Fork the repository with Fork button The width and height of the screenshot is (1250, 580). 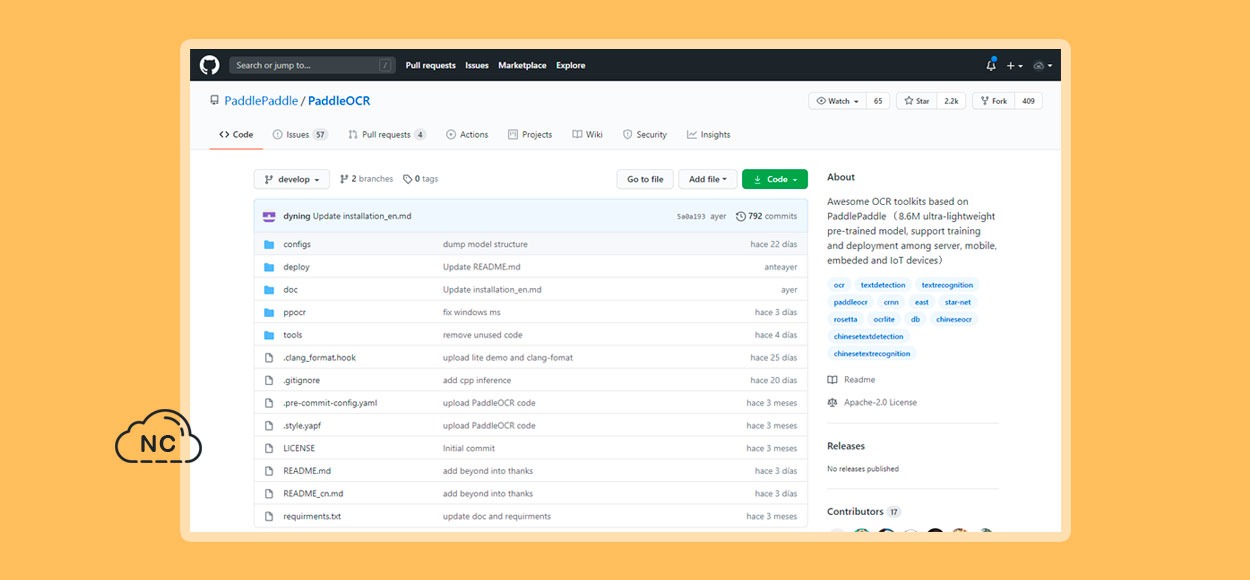click(x=993, y=101)
